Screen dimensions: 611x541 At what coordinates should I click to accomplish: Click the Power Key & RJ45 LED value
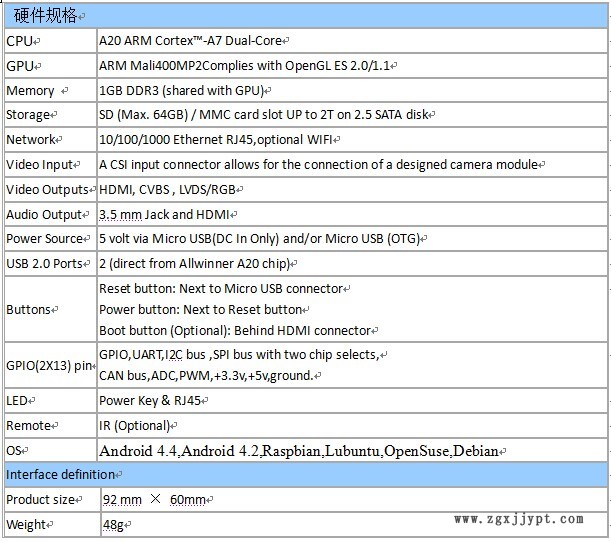click(152, 401)
